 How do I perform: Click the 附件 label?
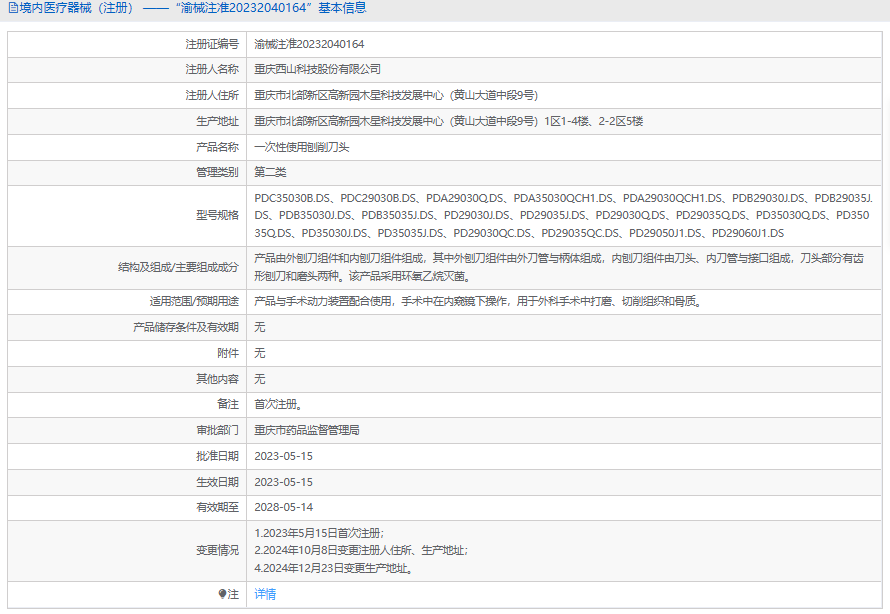click(x=228, y=353)
